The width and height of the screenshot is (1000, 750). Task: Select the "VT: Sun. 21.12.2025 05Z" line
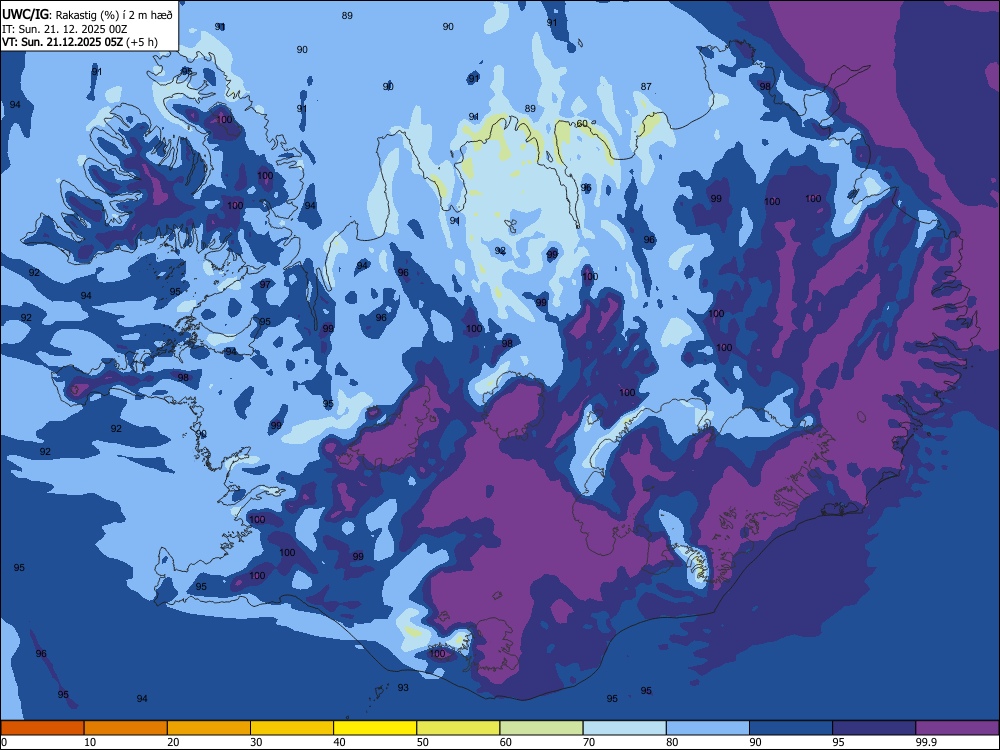click(x=62, y=42)
